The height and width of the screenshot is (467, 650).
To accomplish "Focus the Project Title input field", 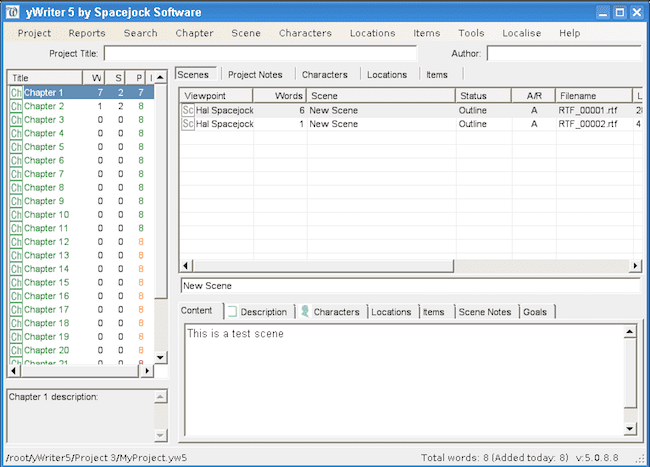I will tap(260, 54).
